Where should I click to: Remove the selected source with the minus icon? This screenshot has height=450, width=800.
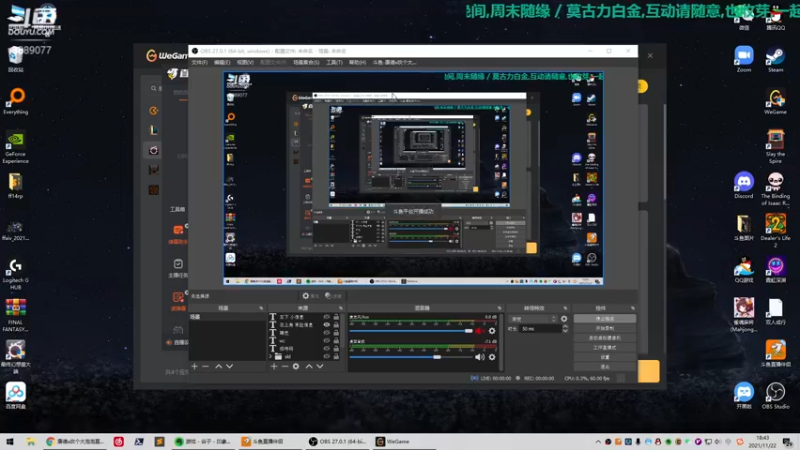click(285, 366)
